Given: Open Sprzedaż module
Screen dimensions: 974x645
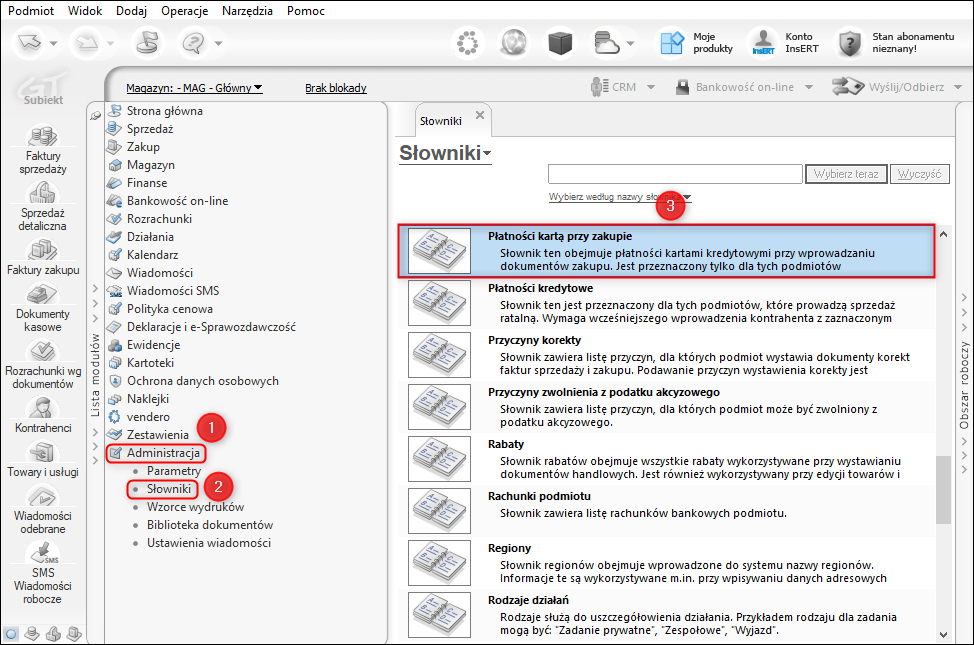Looking at the screenshot, I should [x=150, y=129].
